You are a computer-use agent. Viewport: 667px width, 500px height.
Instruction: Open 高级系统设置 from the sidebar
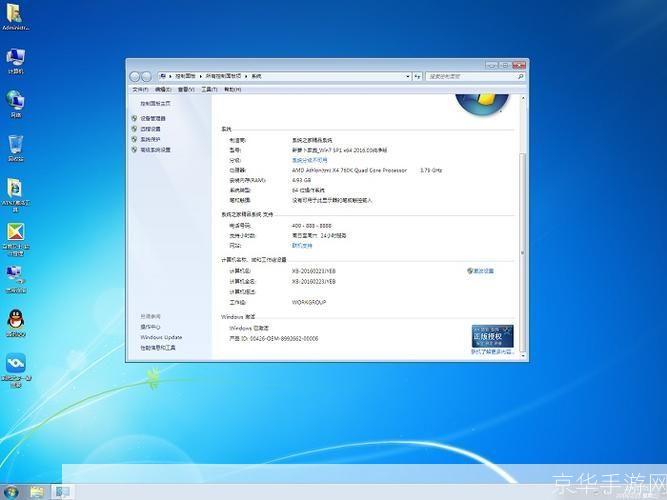point(155,150)
